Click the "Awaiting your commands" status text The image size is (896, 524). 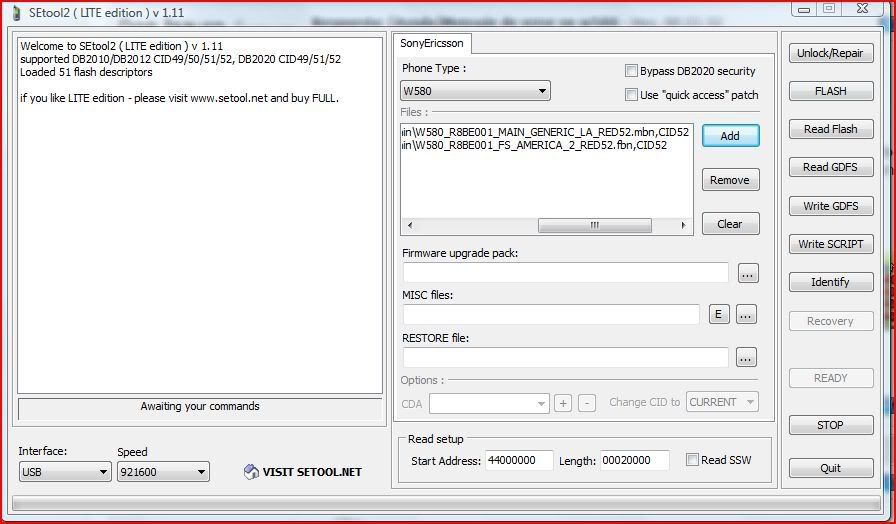tap(200, 406)
